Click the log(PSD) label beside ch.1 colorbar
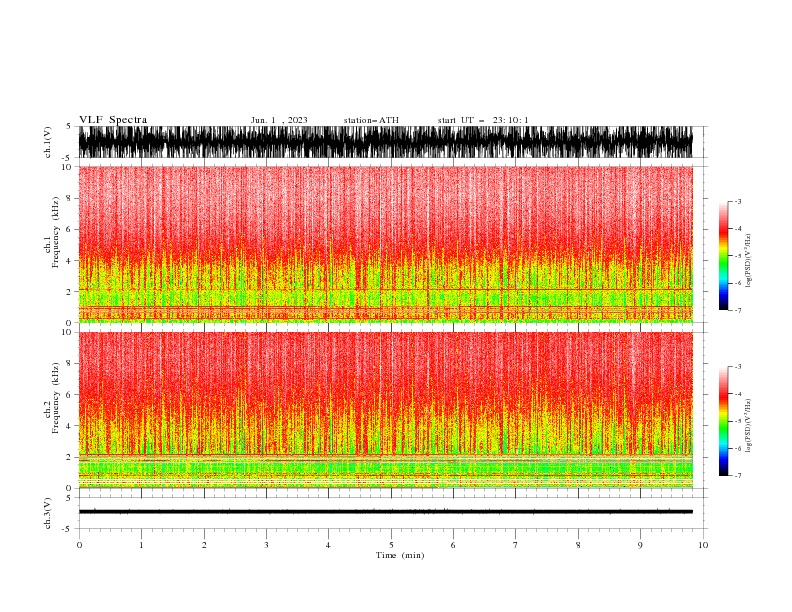Image resolution: width=792 pixels, height=612 pixels. [748, 261]
